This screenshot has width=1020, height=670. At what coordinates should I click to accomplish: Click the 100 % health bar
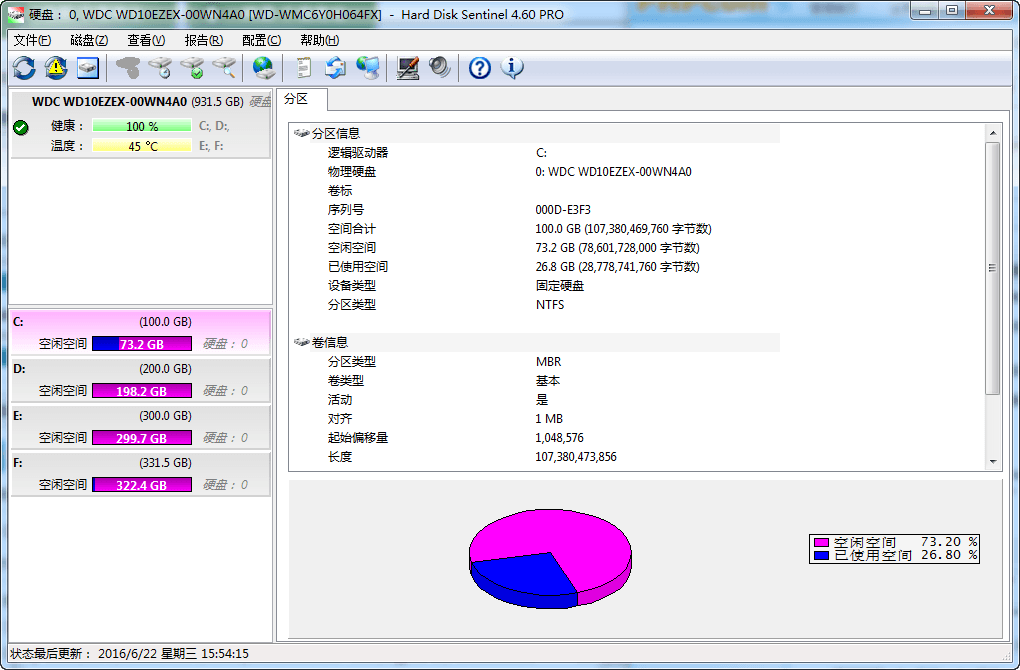(142, 126)
